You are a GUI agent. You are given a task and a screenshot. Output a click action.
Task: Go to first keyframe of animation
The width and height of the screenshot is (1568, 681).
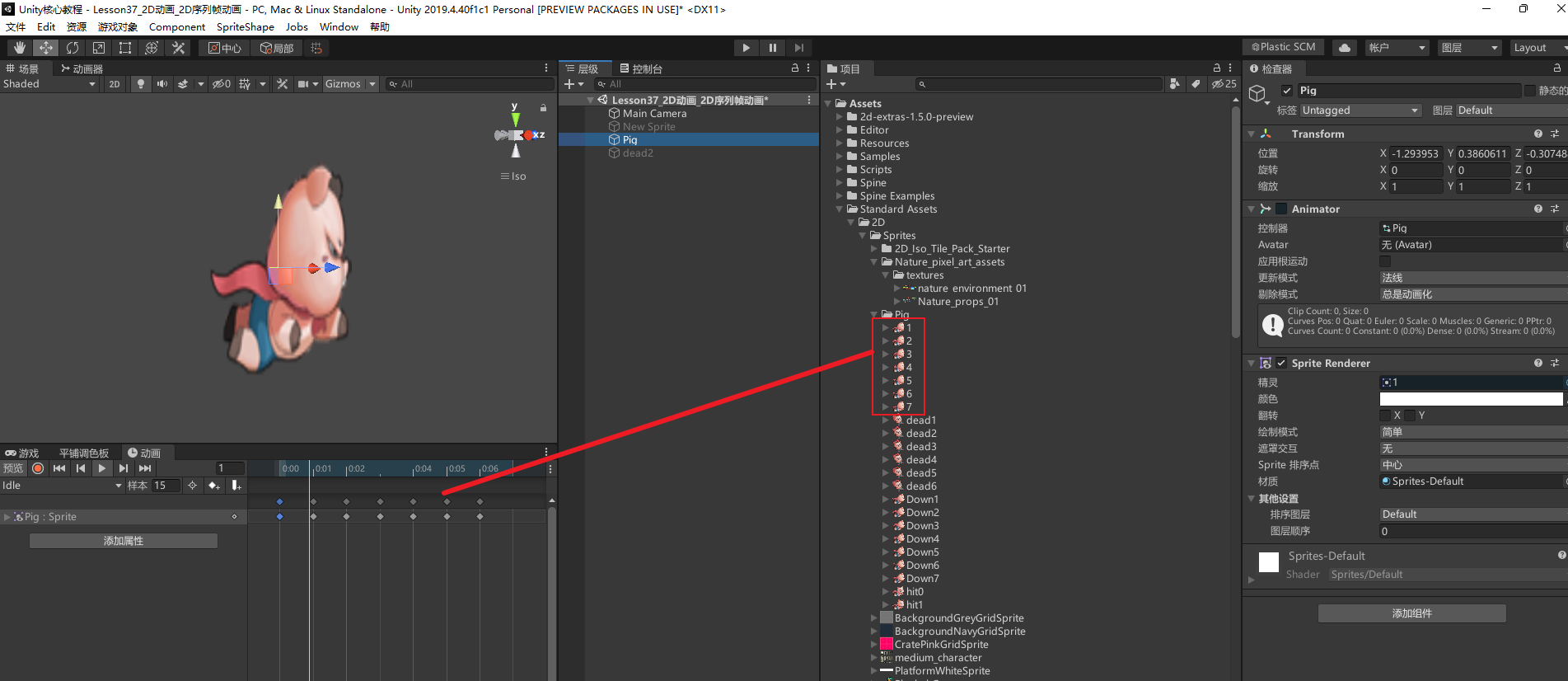59,468
